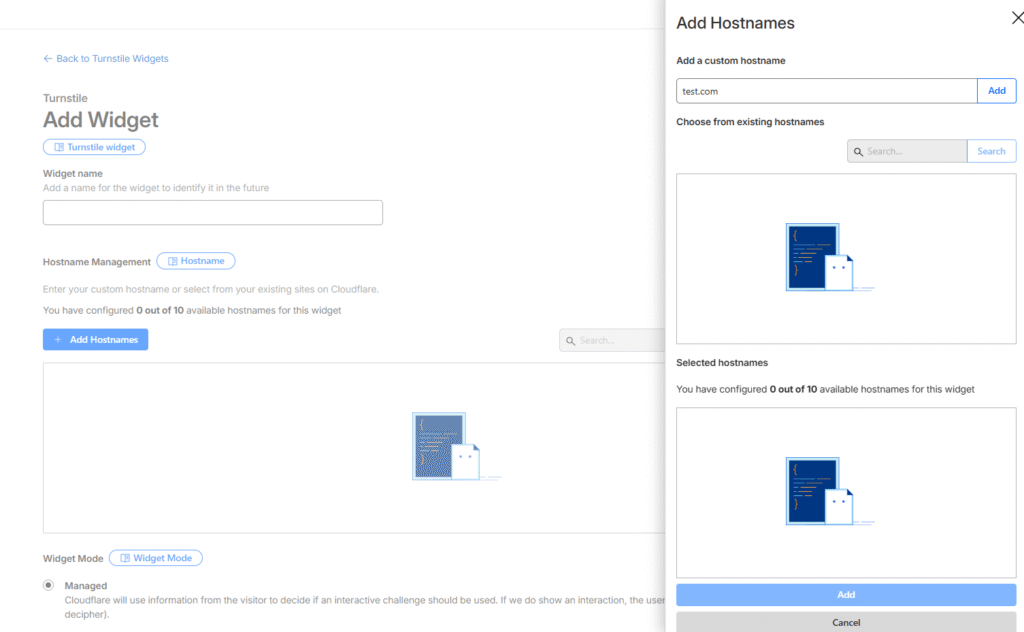Viewport: 1024px width, 632px height.
Task: Click the Search button for existing hostnames
Action: point(991,151)
